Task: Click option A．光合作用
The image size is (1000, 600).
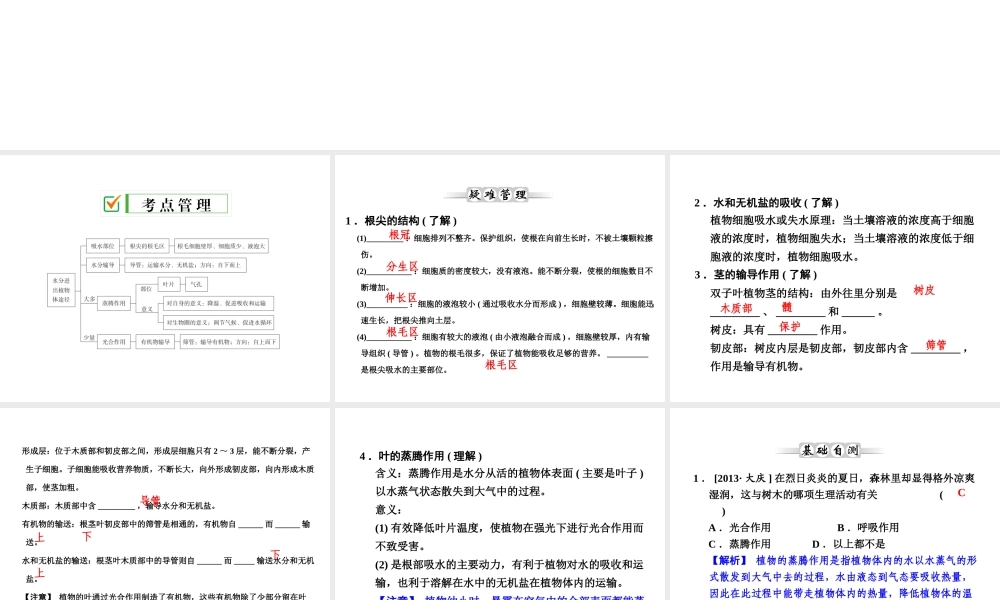Action: point(740,527)
